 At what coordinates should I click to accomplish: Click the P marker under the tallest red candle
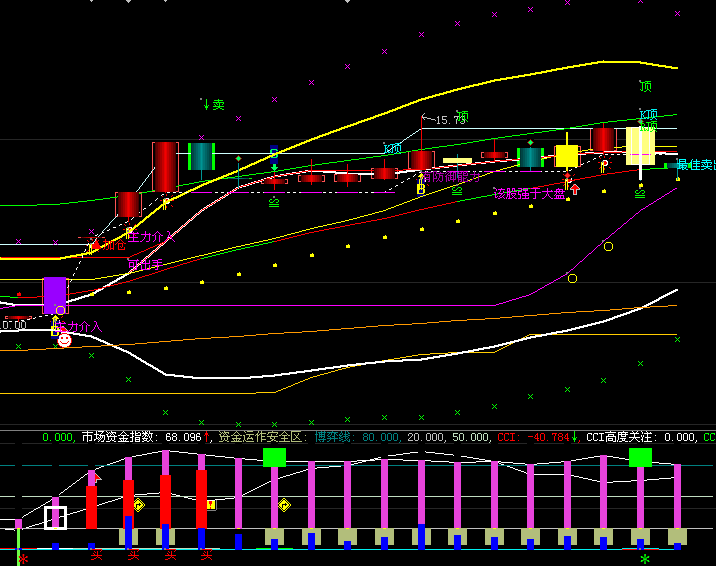(x=166, y=203)
